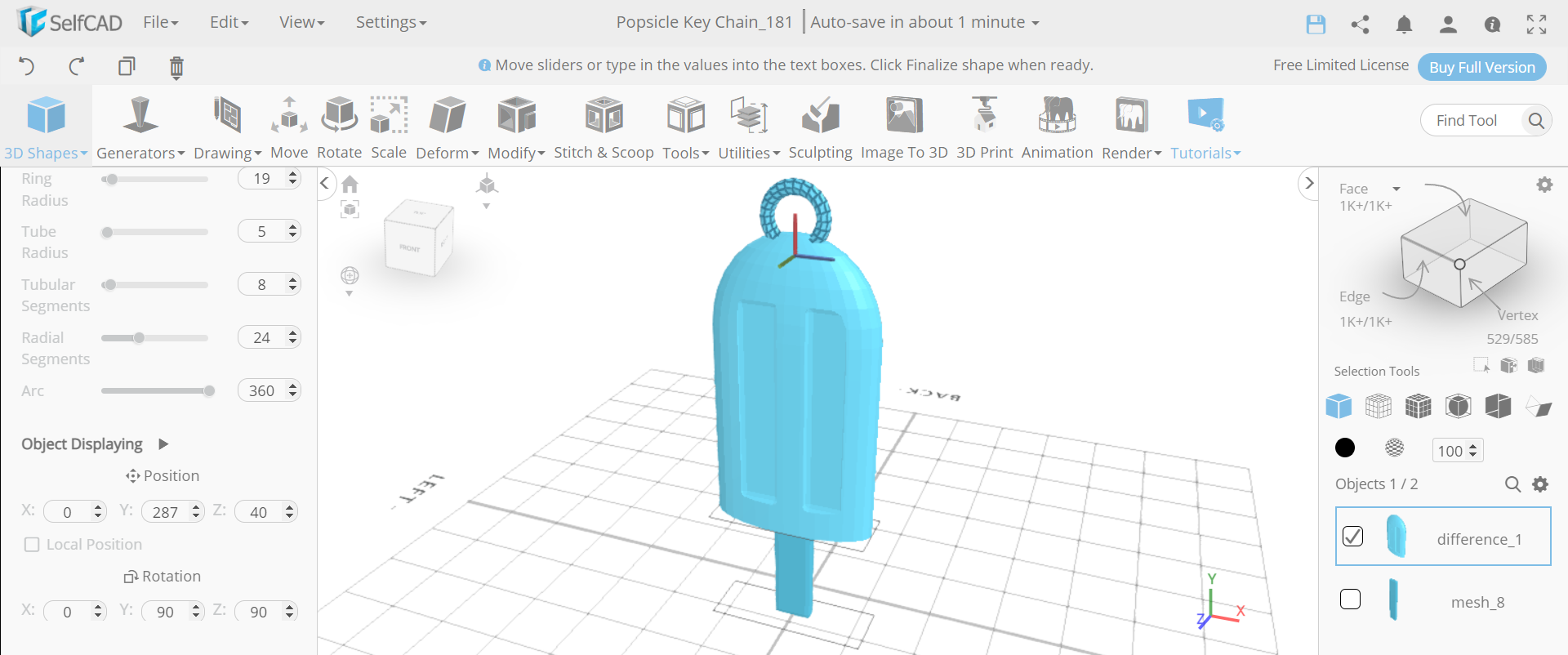Click the copy object icon
Image resolution: width=1568 pixels, height=655 pixels.
tap(127, 66)
